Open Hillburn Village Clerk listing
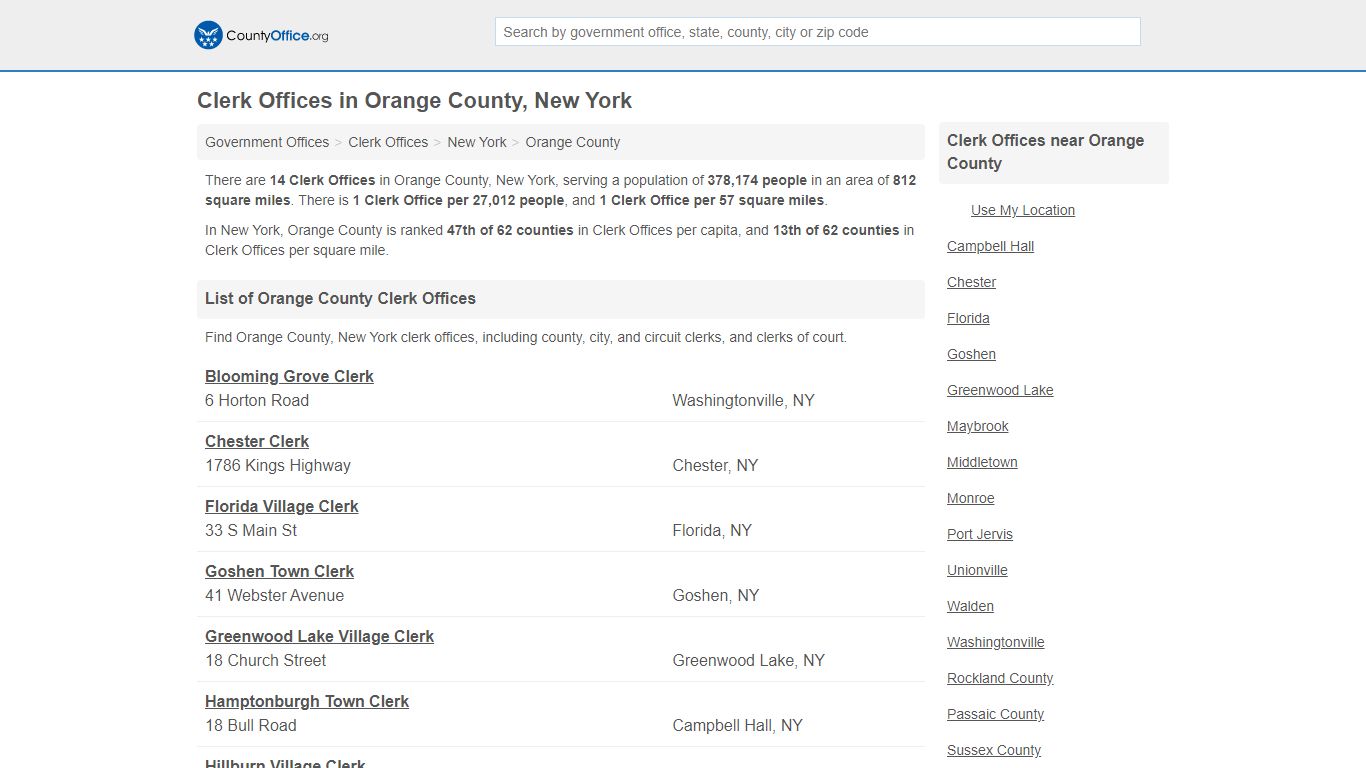Screen dimensions: 1366x768 pyautogui.click(x=285, y=763)
